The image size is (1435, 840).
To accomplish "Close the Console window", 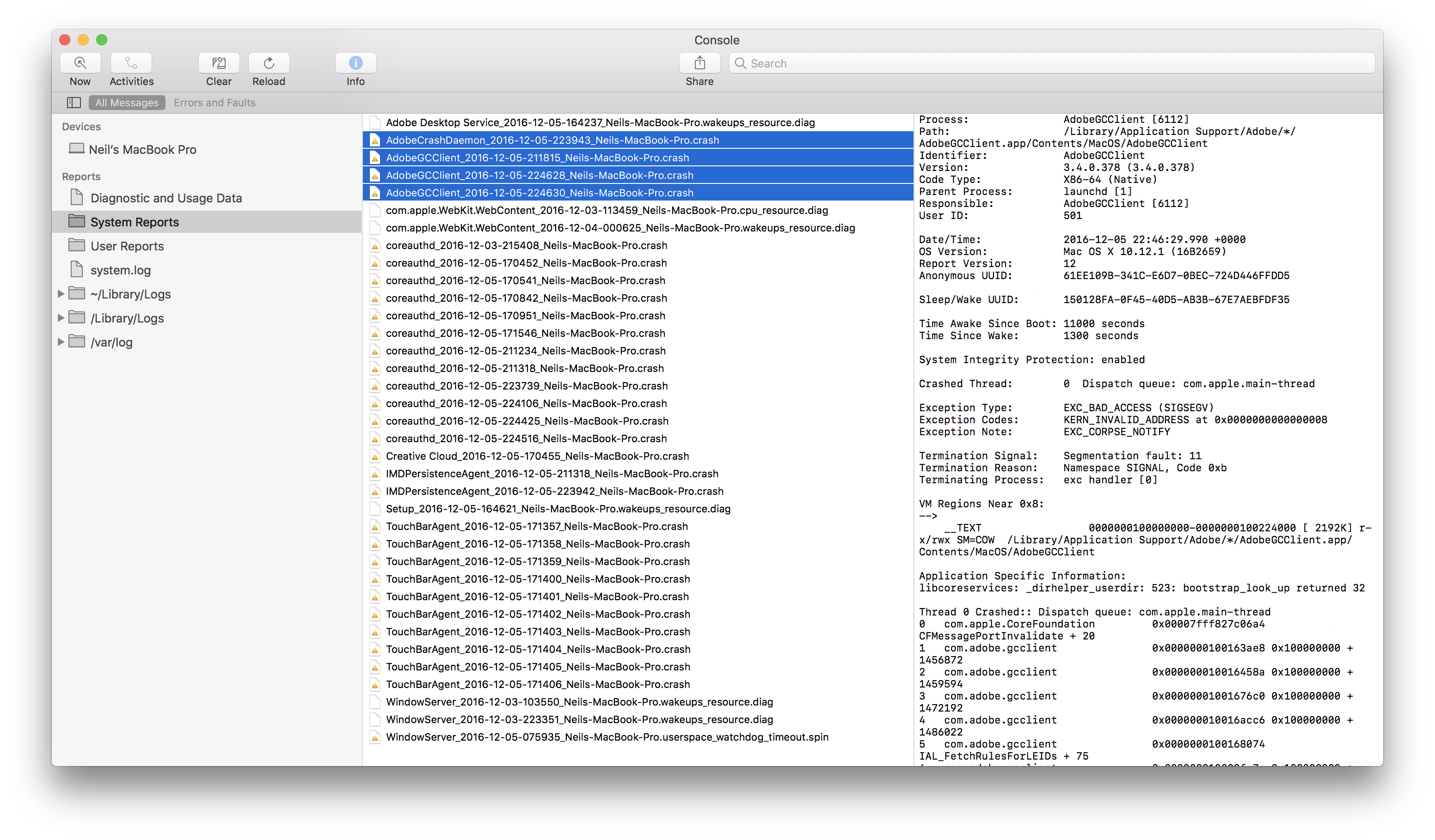I will 65,39.
